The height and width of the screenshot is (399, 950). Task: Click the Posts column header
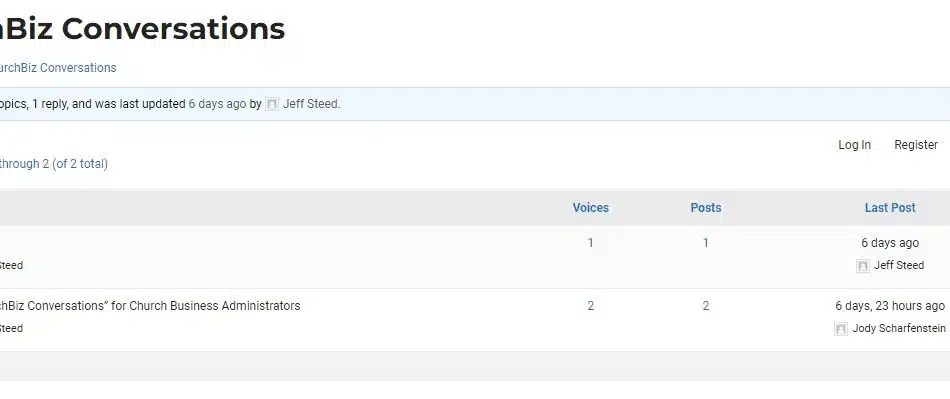[706, 208]
